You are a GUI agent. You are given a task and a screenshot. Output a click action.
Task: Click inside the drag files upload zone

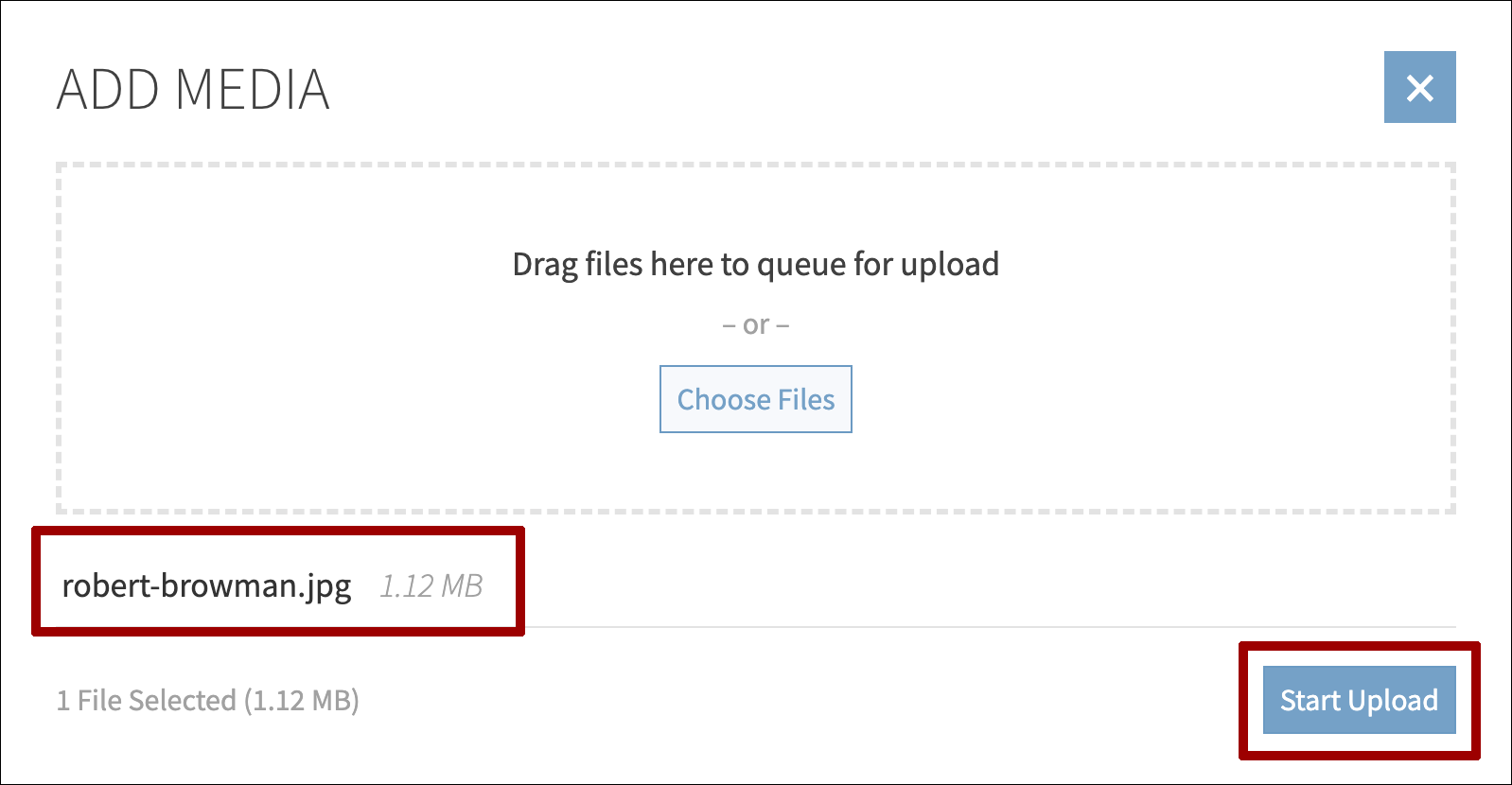(x=756, y=336)
